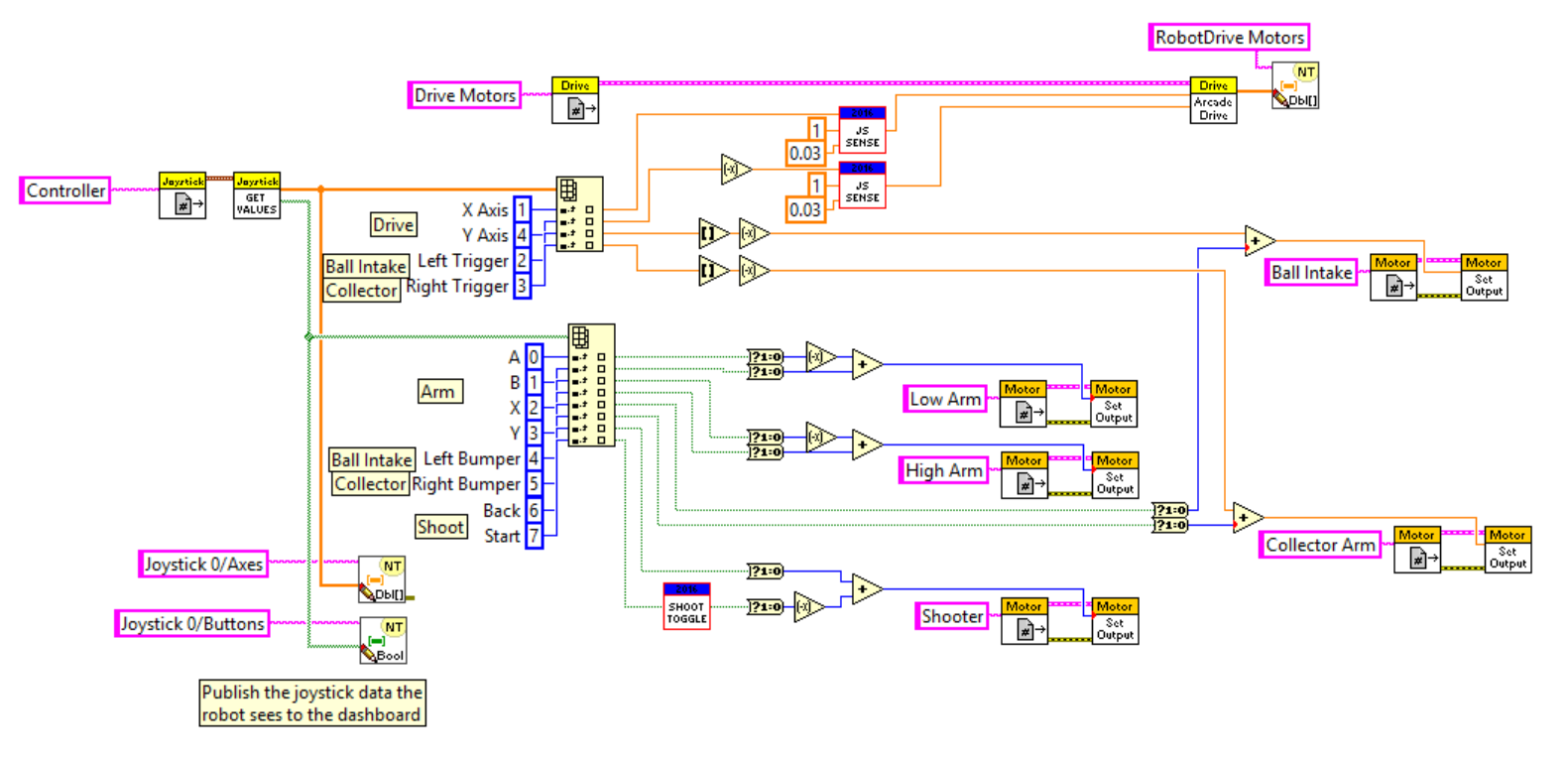Click the Shoot label comment
Image resolution: width=1568 pixels, height=762 pixels.
pos(441,527)
